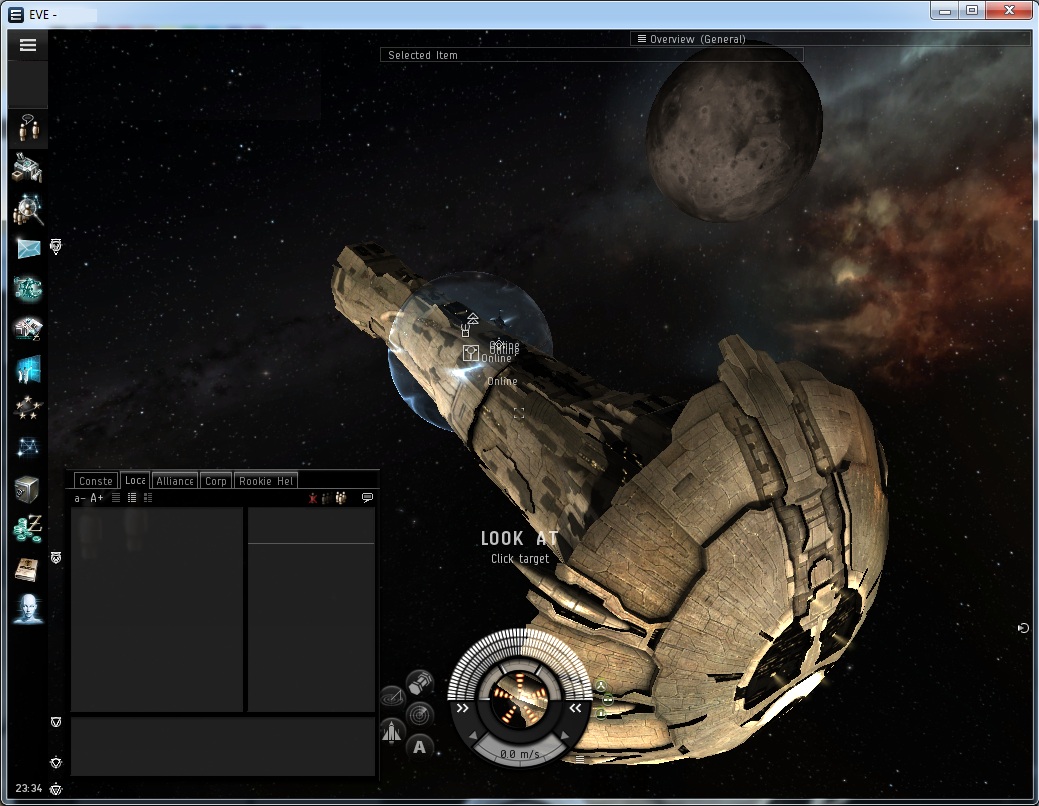Open the Overview (General) menu icon
1039x806 pixels.
click(641, 38)
